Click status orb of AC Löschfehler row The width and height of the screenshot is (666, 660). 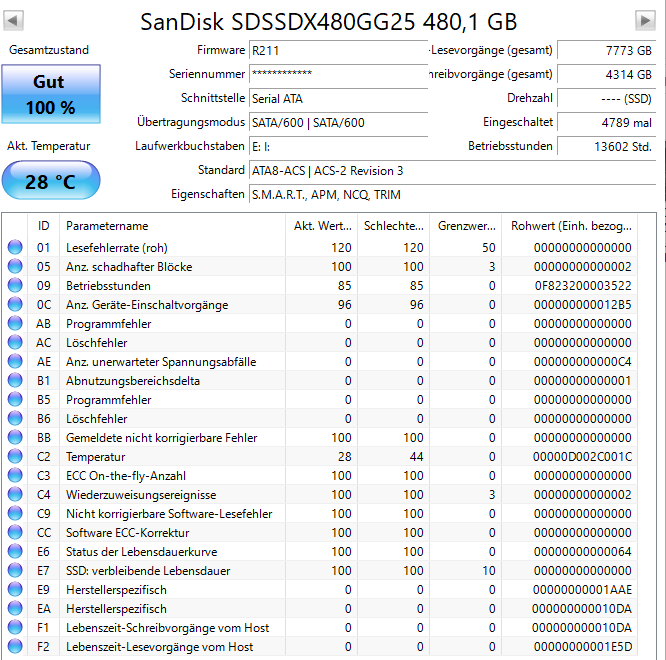tap(15, 342)
